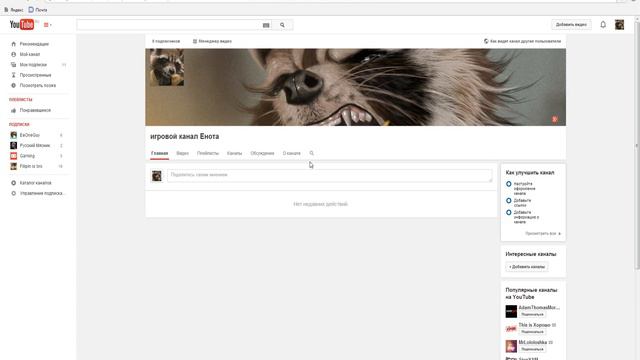640x360 pixels.
Task: Open the AdamThomasMoran popular channel
Action: coord(539,307)
